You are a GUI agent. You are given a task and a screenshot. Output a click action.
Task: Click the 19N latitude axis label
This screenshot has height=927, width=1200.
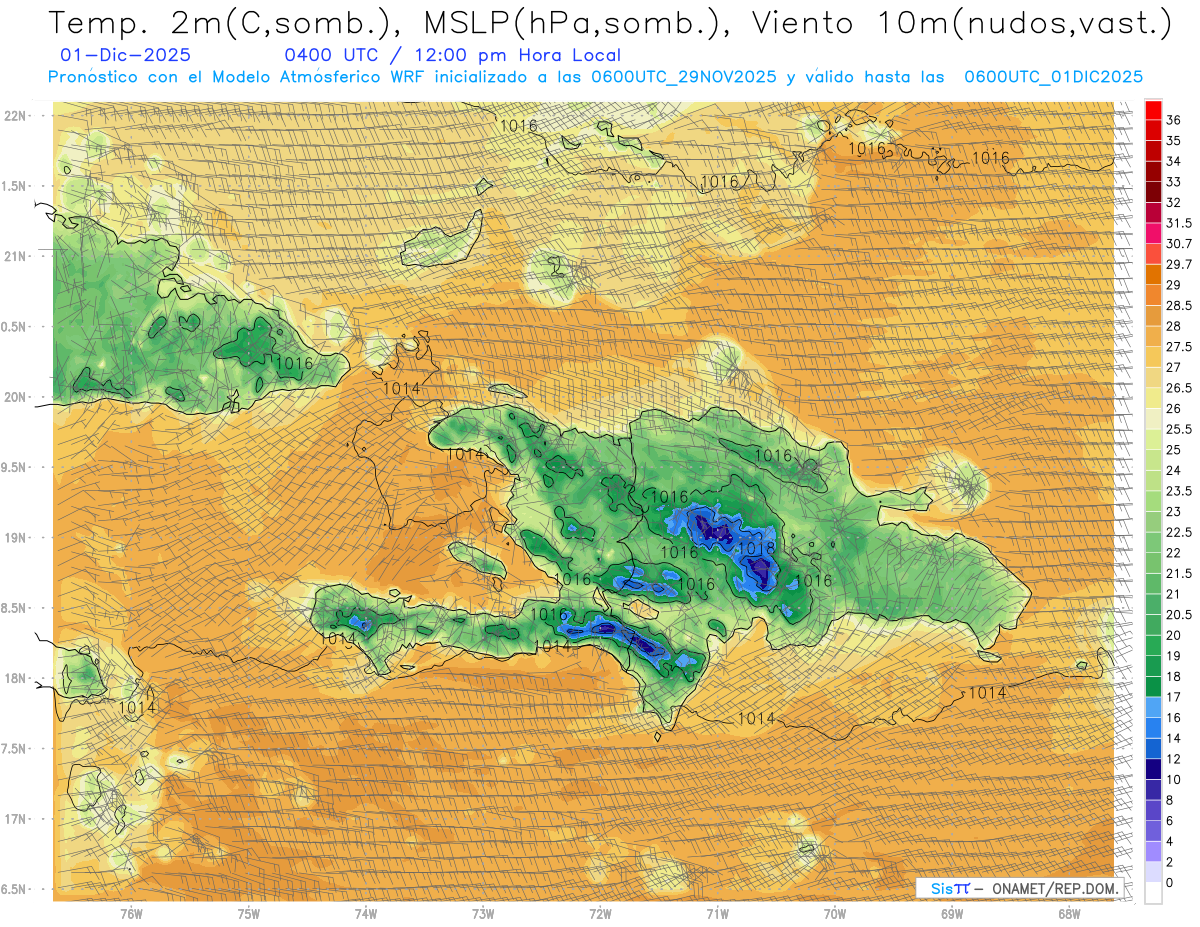15,538
